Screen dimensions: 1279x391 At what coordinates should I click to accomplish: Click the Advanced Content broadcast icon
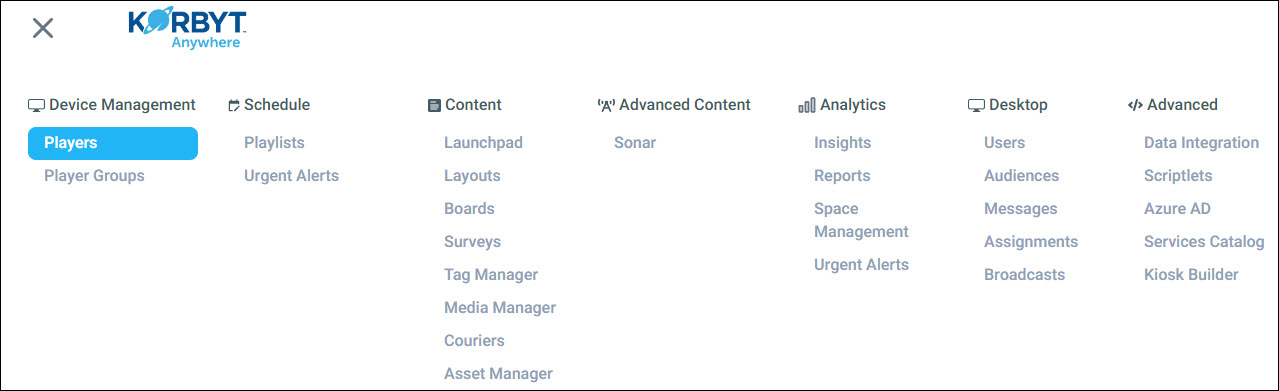click(x=605, y=105)
